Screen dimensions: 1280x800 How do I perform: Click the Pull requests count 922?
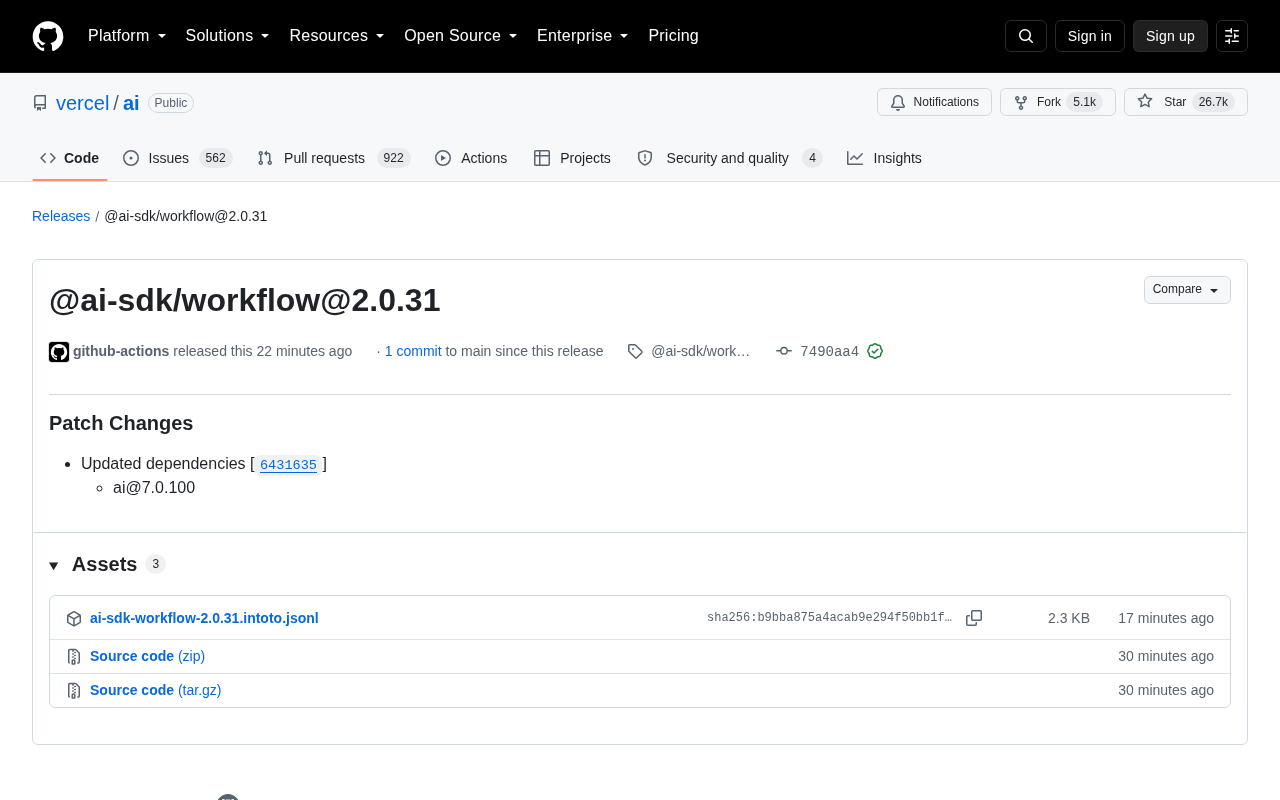394,158
